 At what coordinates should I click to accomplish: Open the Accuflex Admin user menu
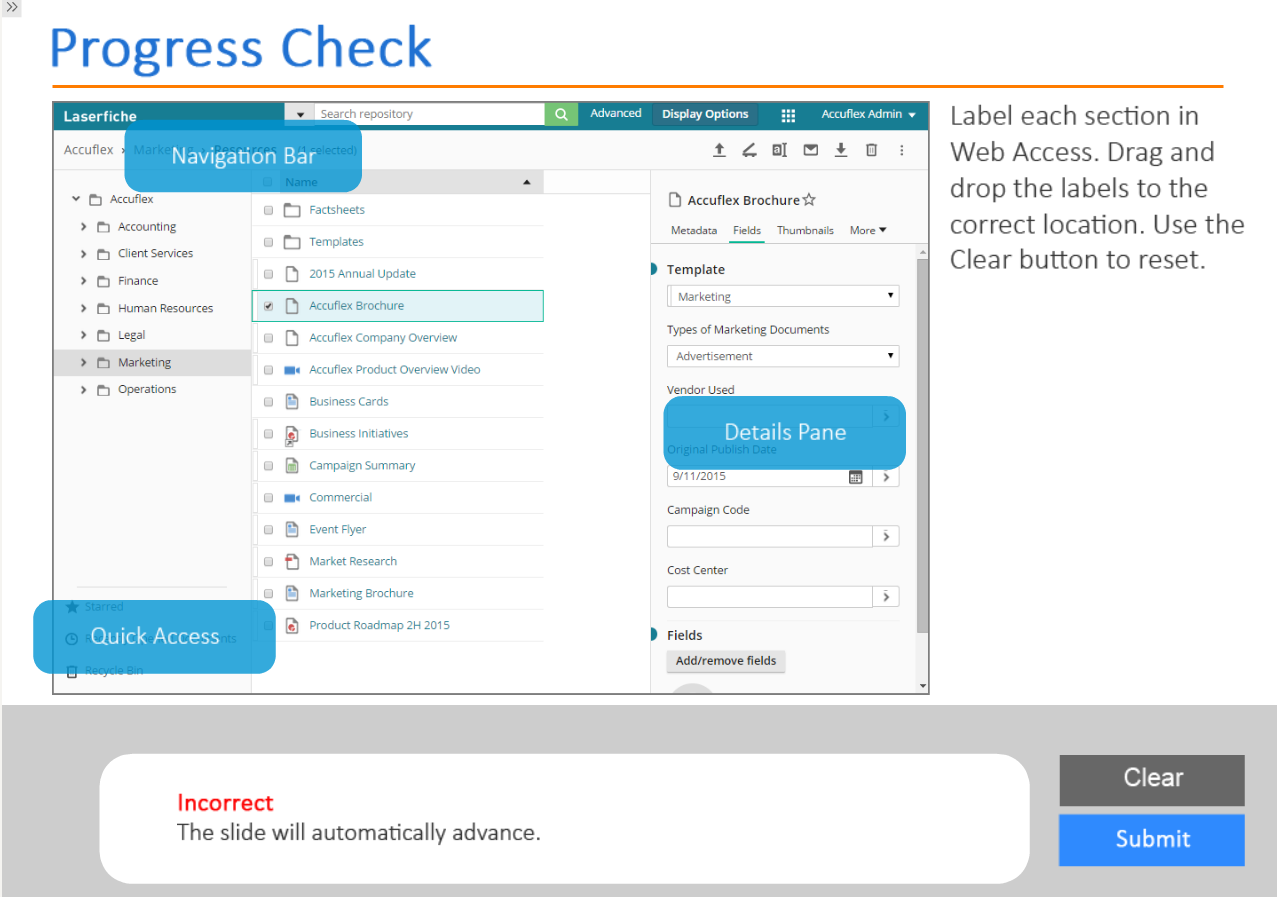click(x=868, y=114)
